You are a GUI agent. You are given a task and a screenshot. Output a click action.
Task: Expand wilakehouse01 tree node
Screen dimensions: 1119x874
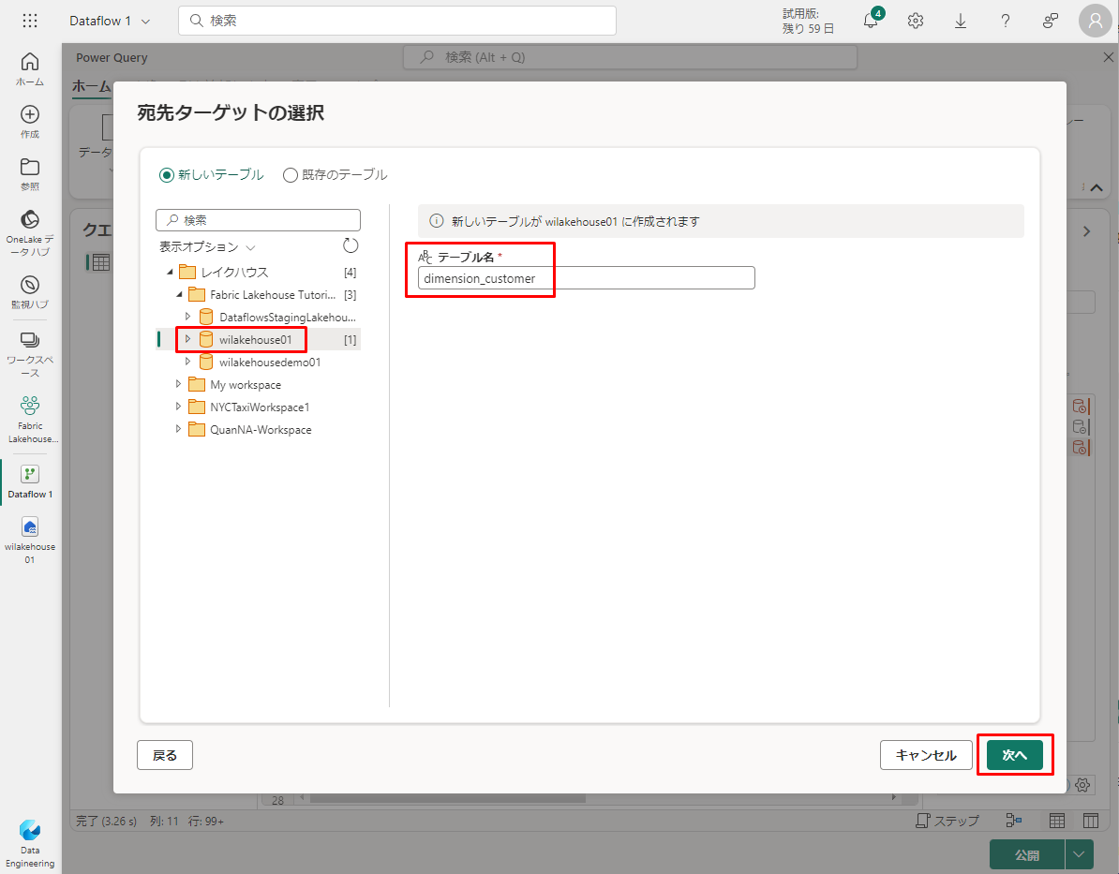tap(188, 339)
